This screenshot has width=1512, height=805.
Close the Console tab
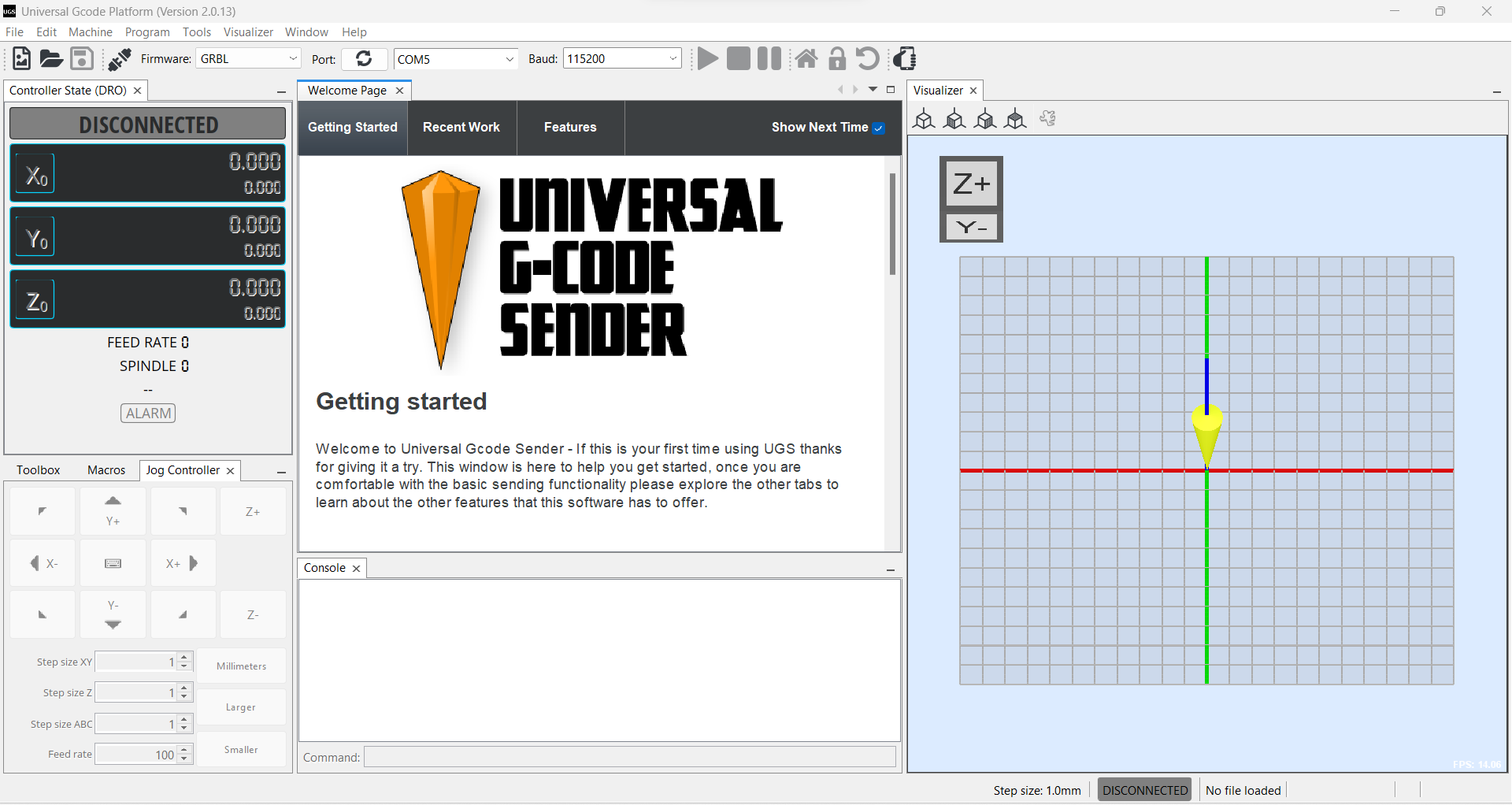click(356, 569)
